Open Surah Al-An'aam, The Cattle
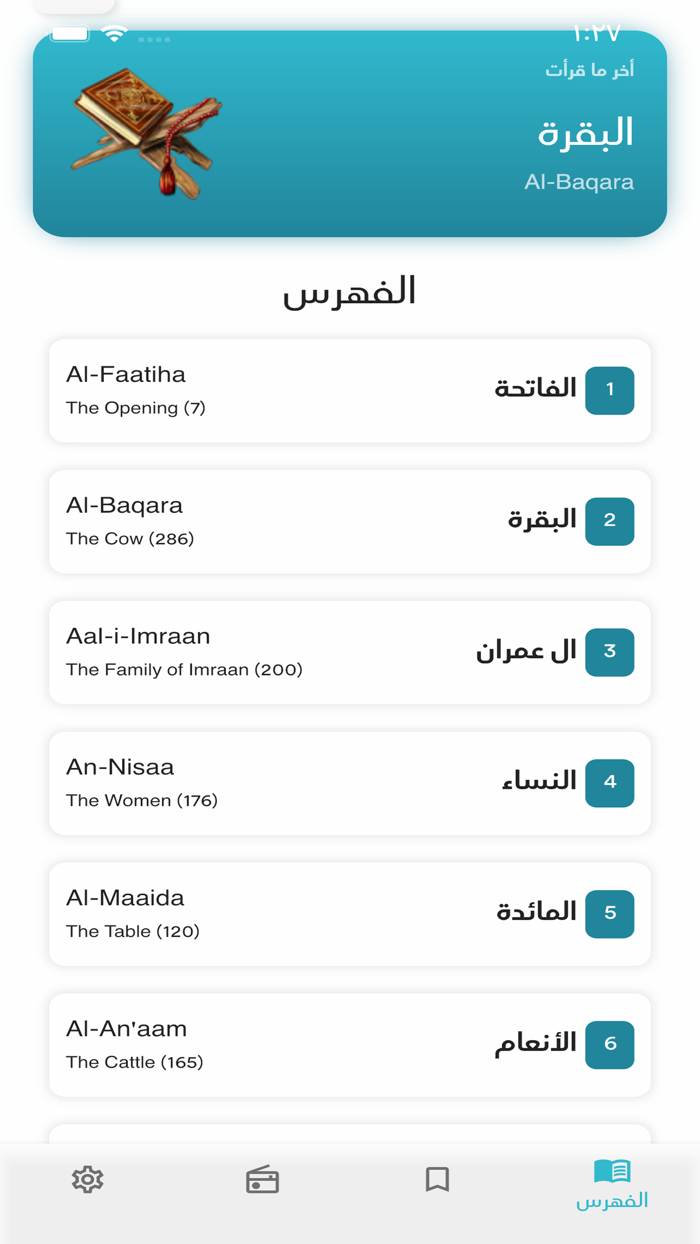Viewport: 700px width, 1244px height. pyautogui.click(x=348, y=1044)
